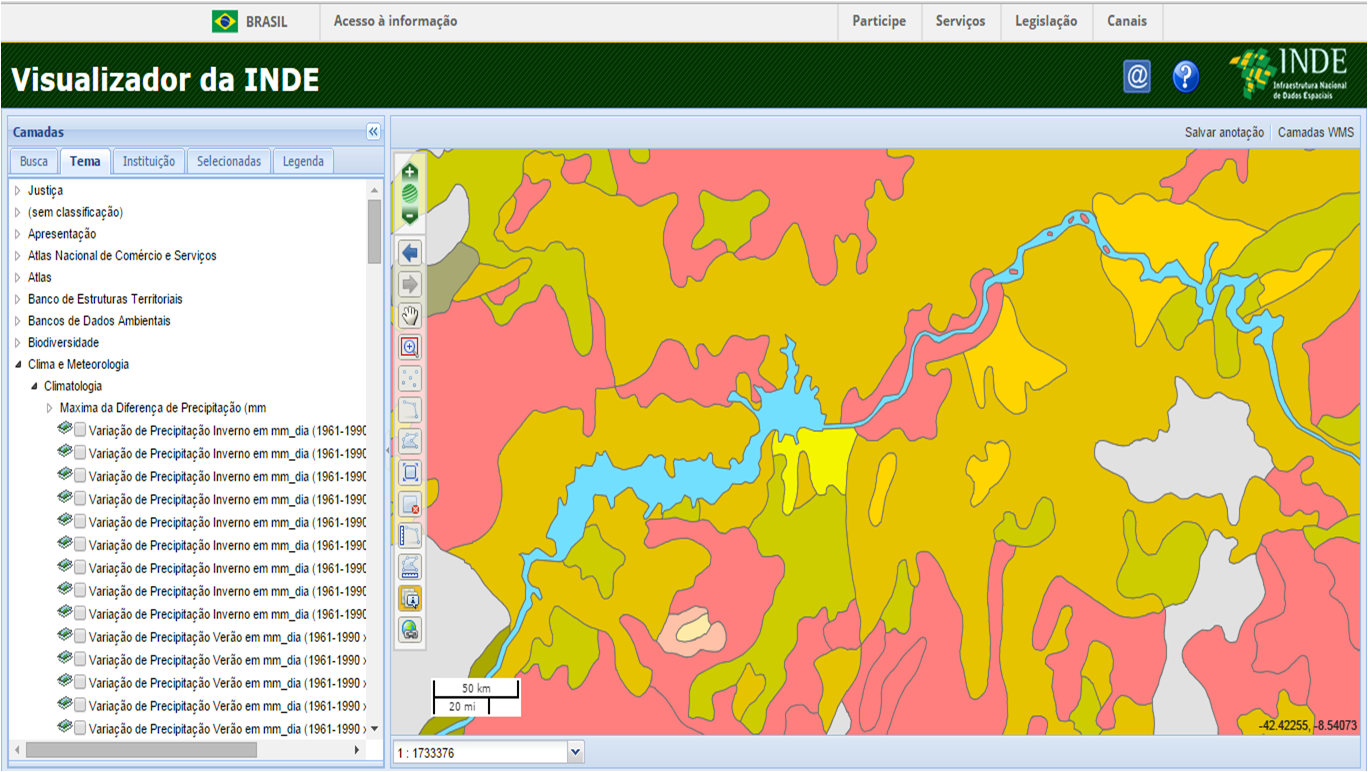Select the zoom-box magnifier tool
1368x772 pixels.
[x=410, y=348]
